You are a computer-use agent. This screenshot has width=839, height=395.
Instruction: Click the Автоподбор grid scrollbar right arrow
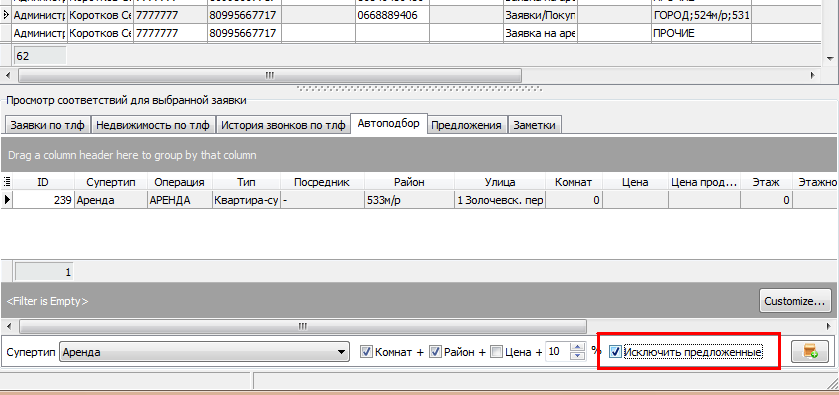coord(828,326)
